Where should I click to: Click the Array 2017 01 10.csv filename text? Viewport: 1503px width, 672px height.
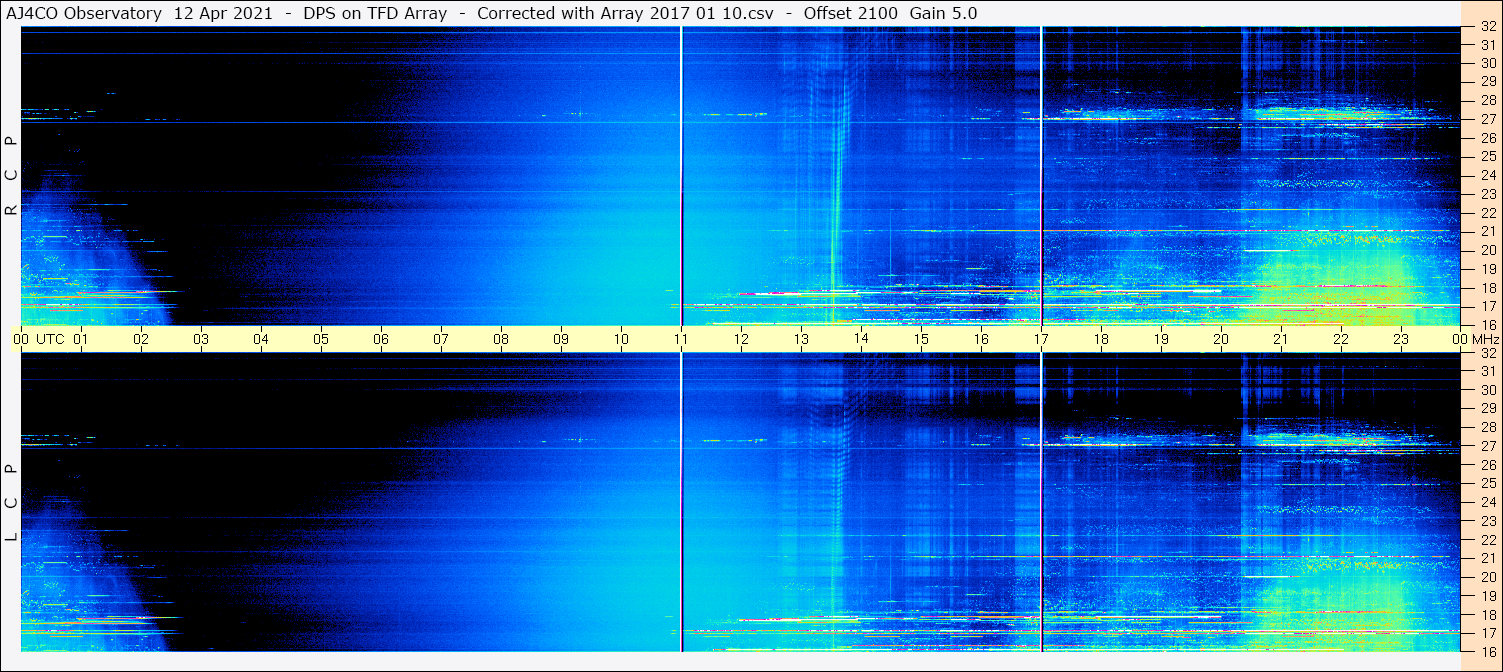[x=685, y=13]
